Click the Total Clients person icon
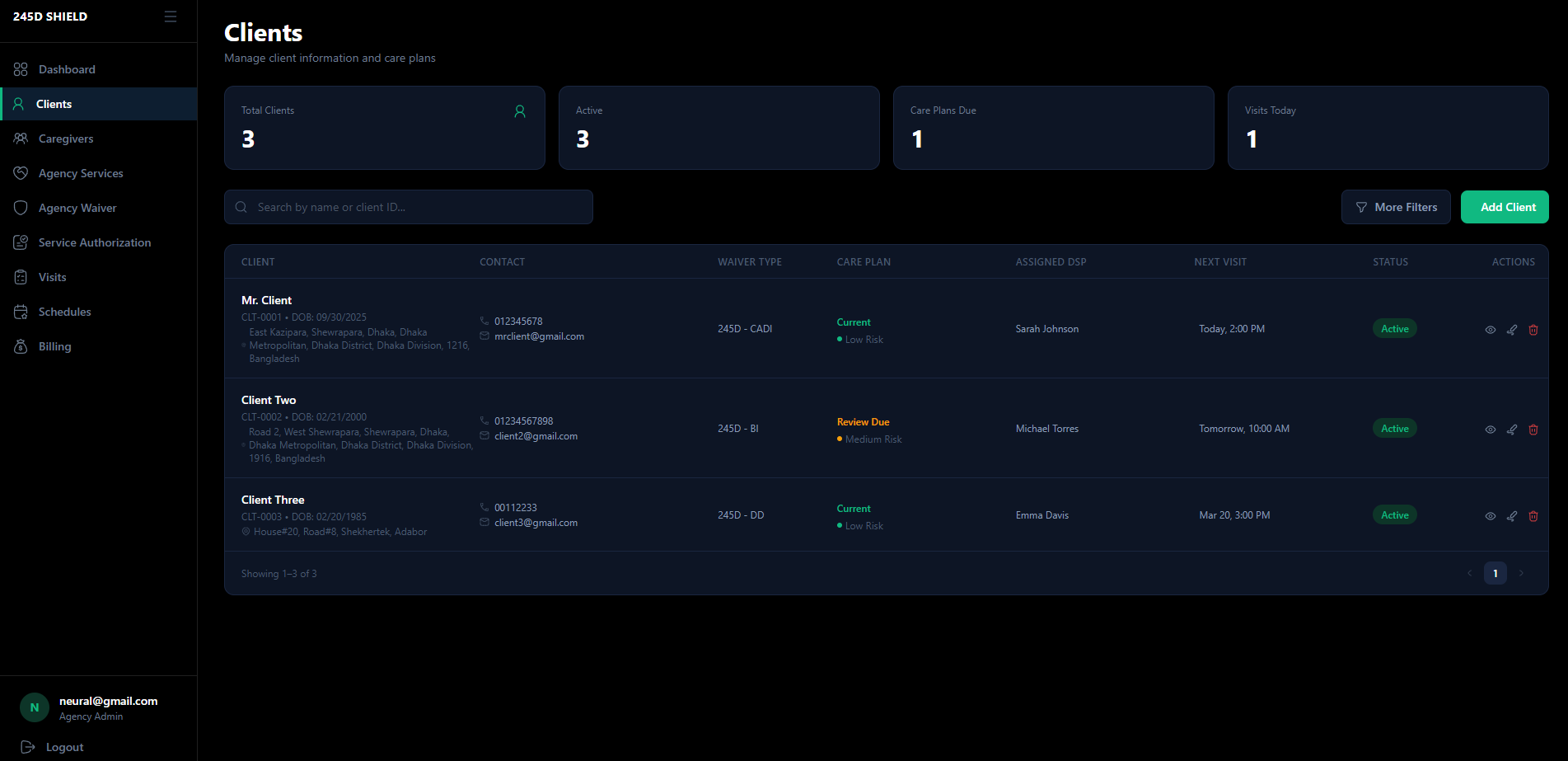Image resolution: width=1568 pixels, height=761 pixels. click(x=520, y=111)
